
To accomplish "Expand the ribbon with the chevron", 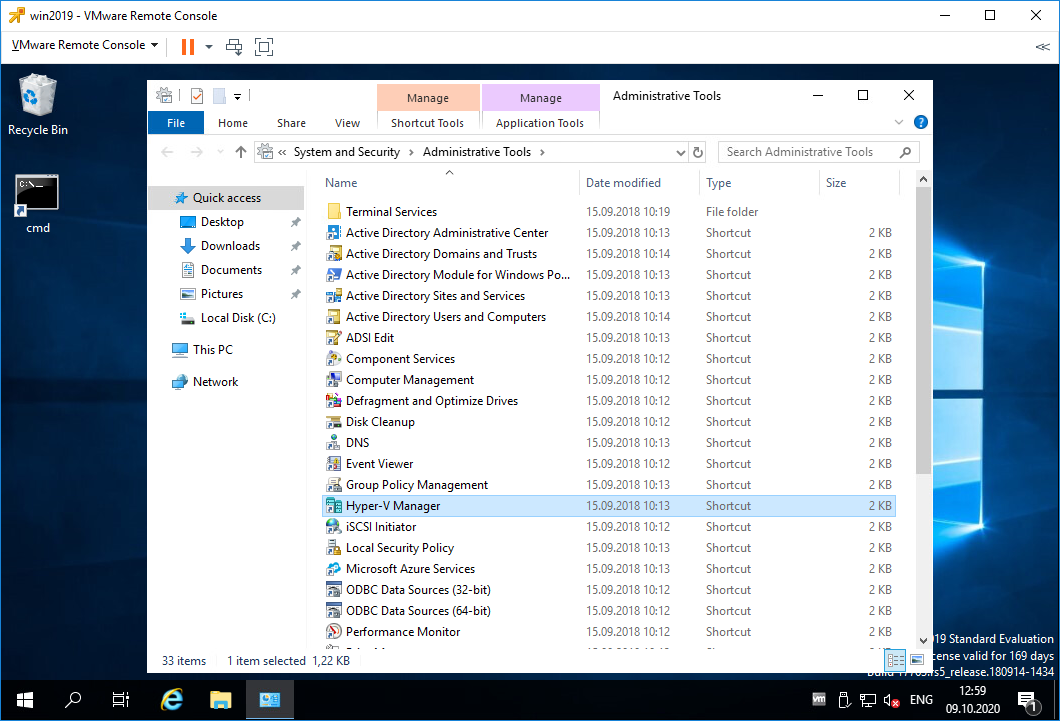I will (x=898, y=122).
